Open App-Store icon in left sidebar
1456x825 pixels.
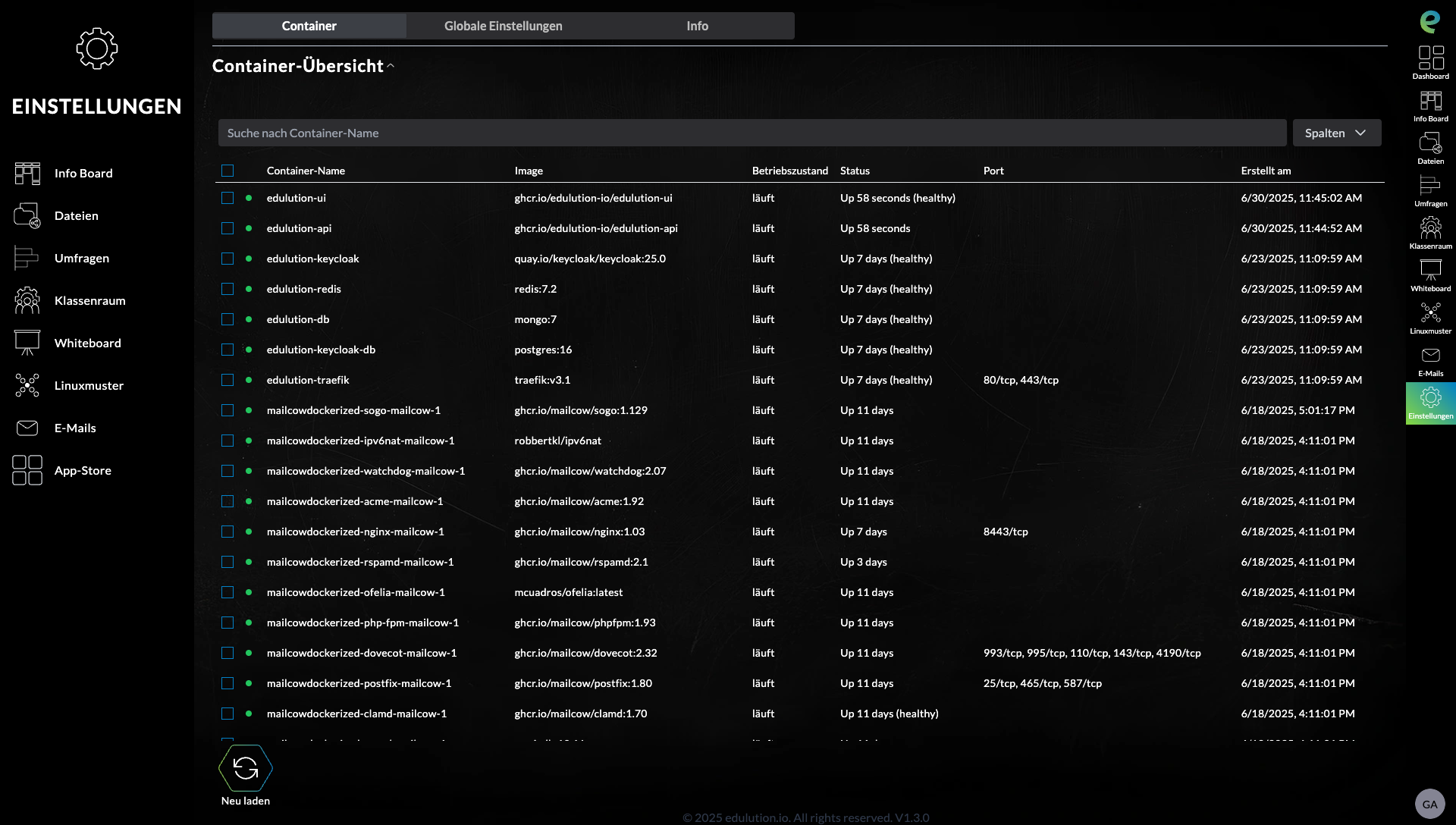coord(27,471)
